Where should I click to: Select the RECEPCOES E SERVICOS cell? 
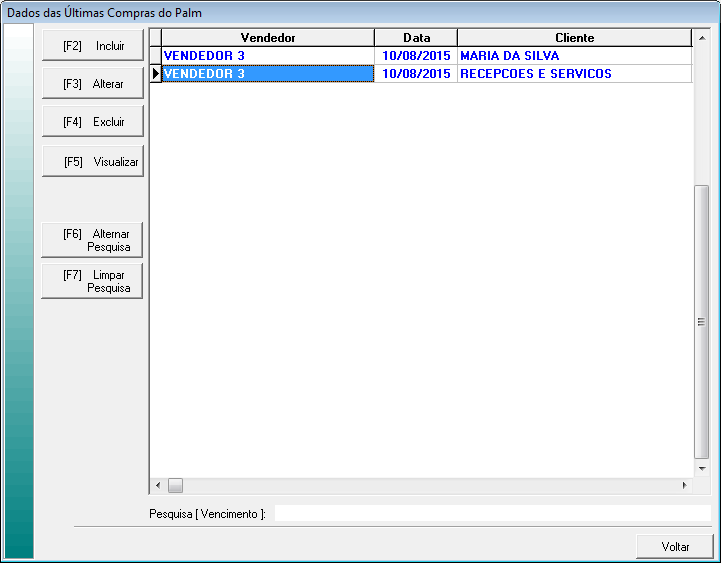[x=574, y=74]
